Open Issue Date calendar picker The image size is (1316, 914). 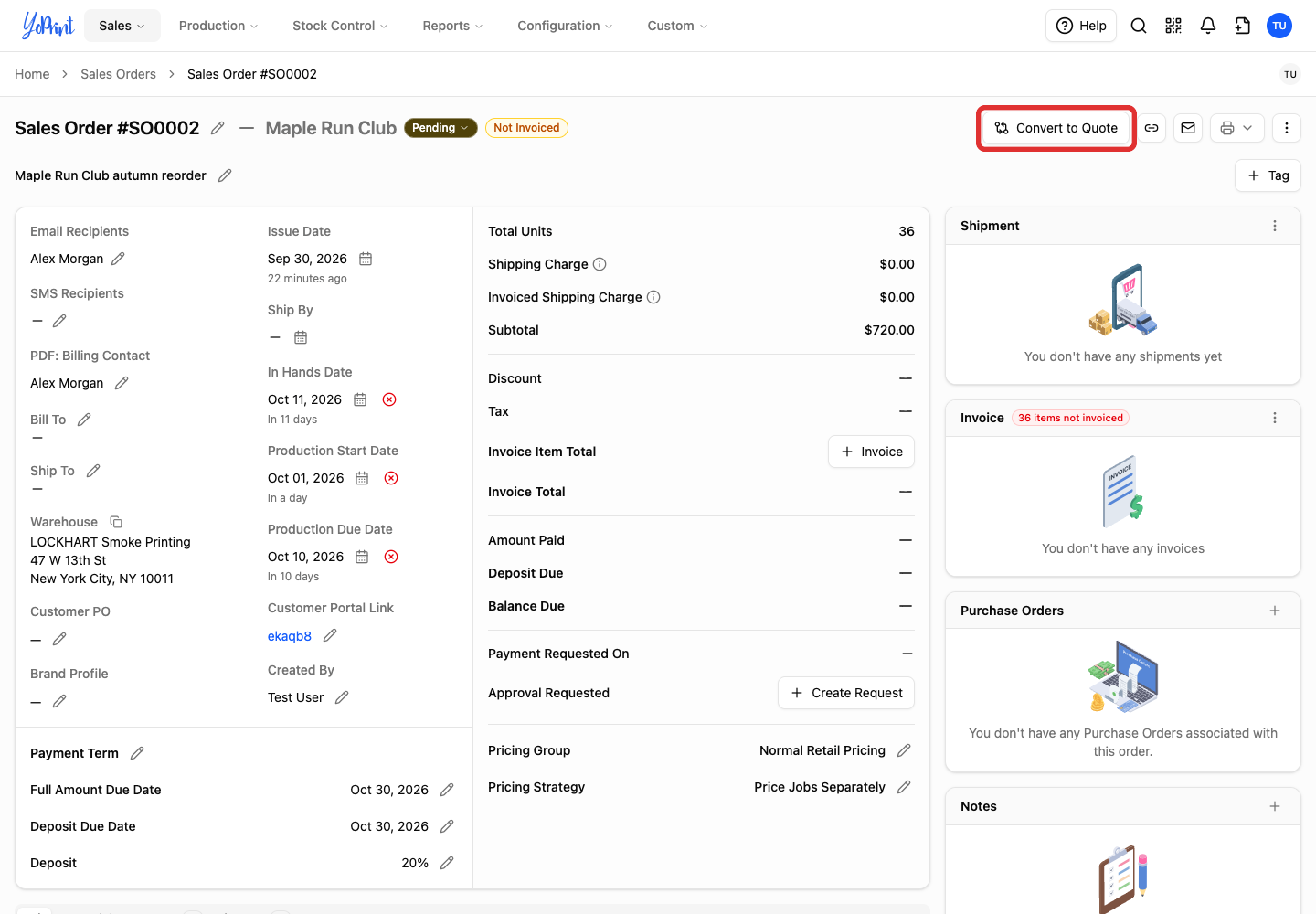pos(366,259)
